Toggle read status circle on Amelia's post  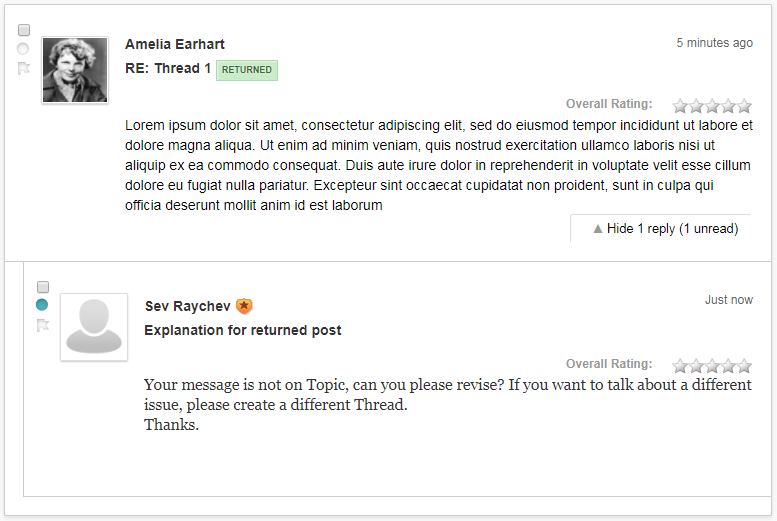[x=23, y=49]
